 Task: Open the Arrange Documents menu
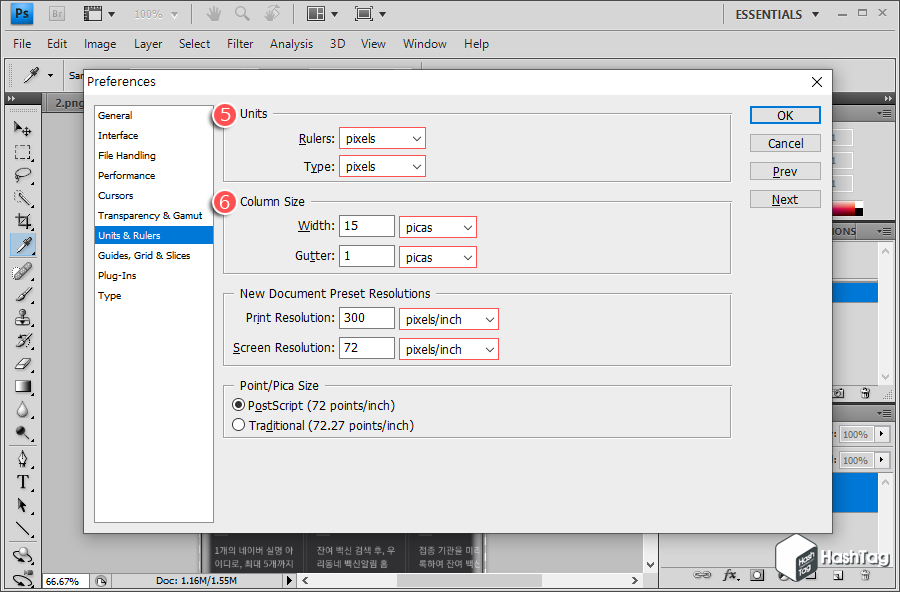pos(322,14)
